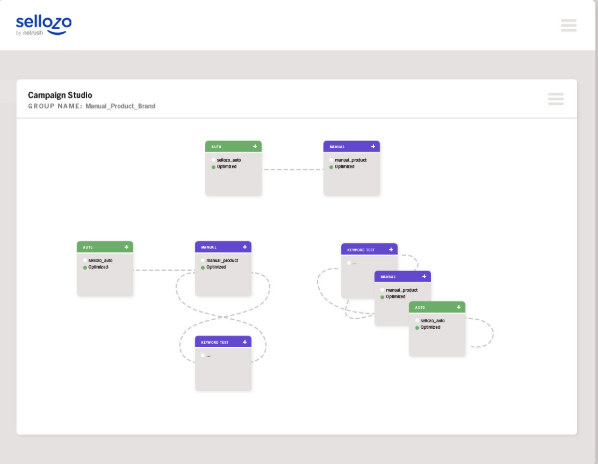Click plus on the front stacked AUTO card
The height and width of the screenshot is (464, 598).
click(458, 307)
